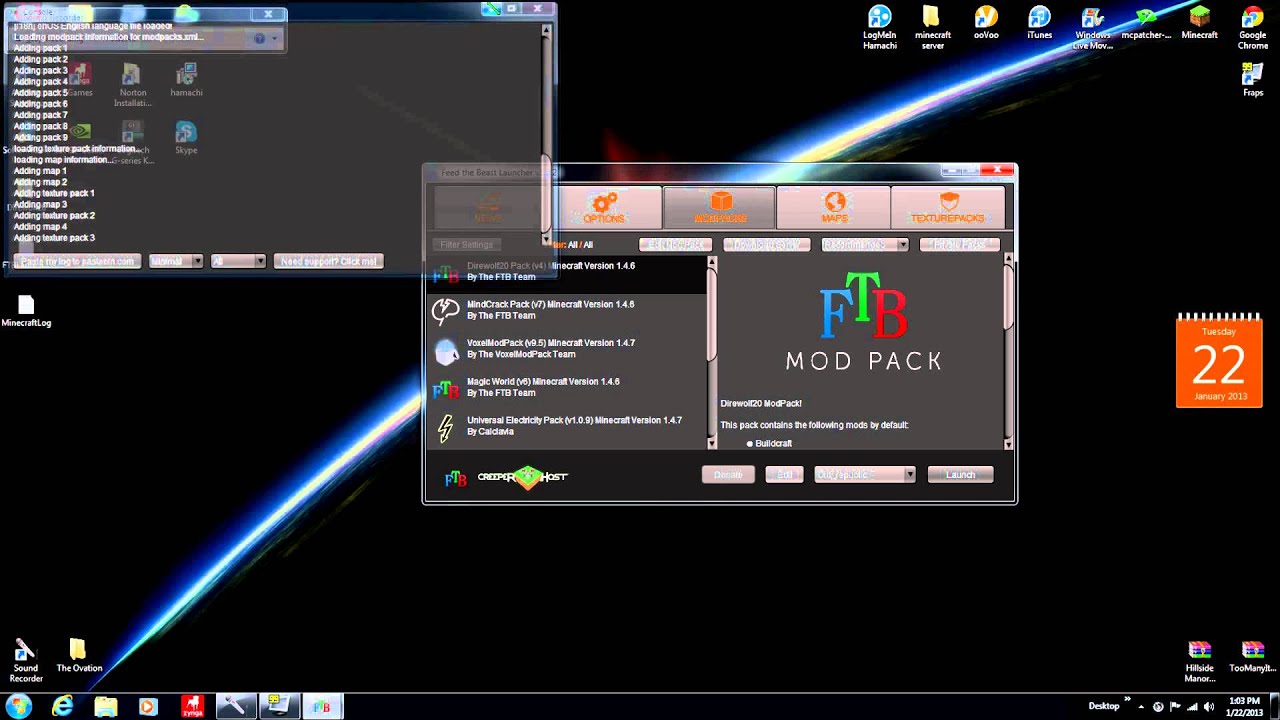Open the Sound Recorder desktop icon
Image resolution: width=1280 pixels, height=720 pixels.
(26, 662)
